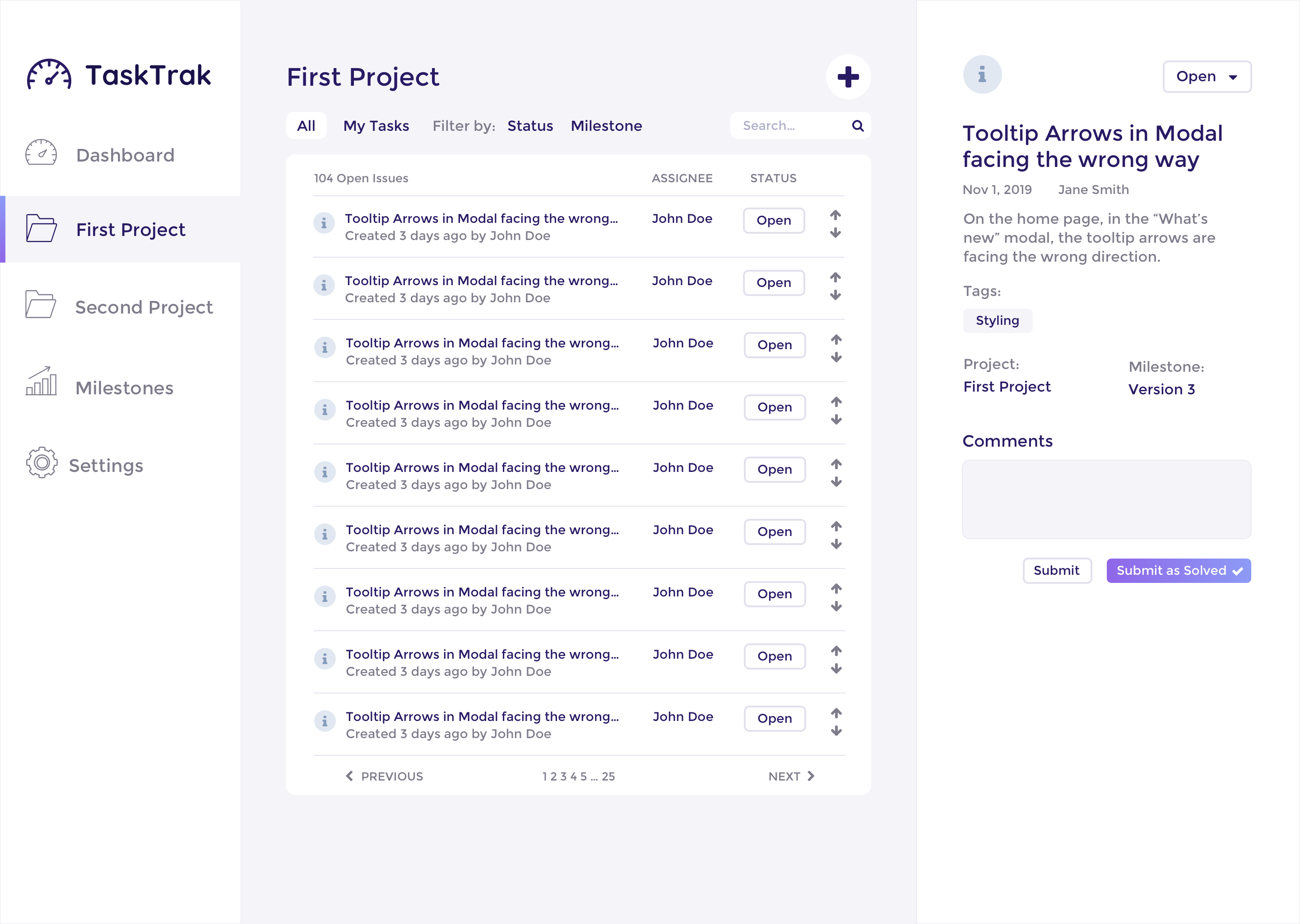This screenshot has width=1300, height=924.
Task: Click the search magnifier icon
Action: coord(858,126)
